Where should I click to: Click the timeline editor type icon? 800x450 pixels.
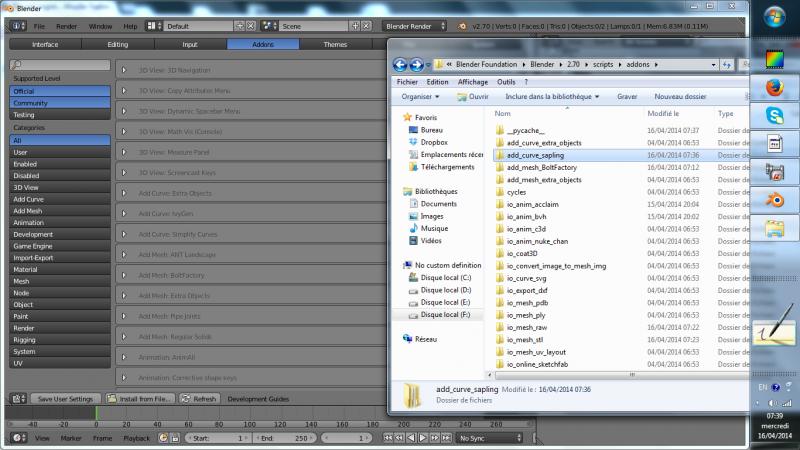pyautogui.click(x=18, y=438)
